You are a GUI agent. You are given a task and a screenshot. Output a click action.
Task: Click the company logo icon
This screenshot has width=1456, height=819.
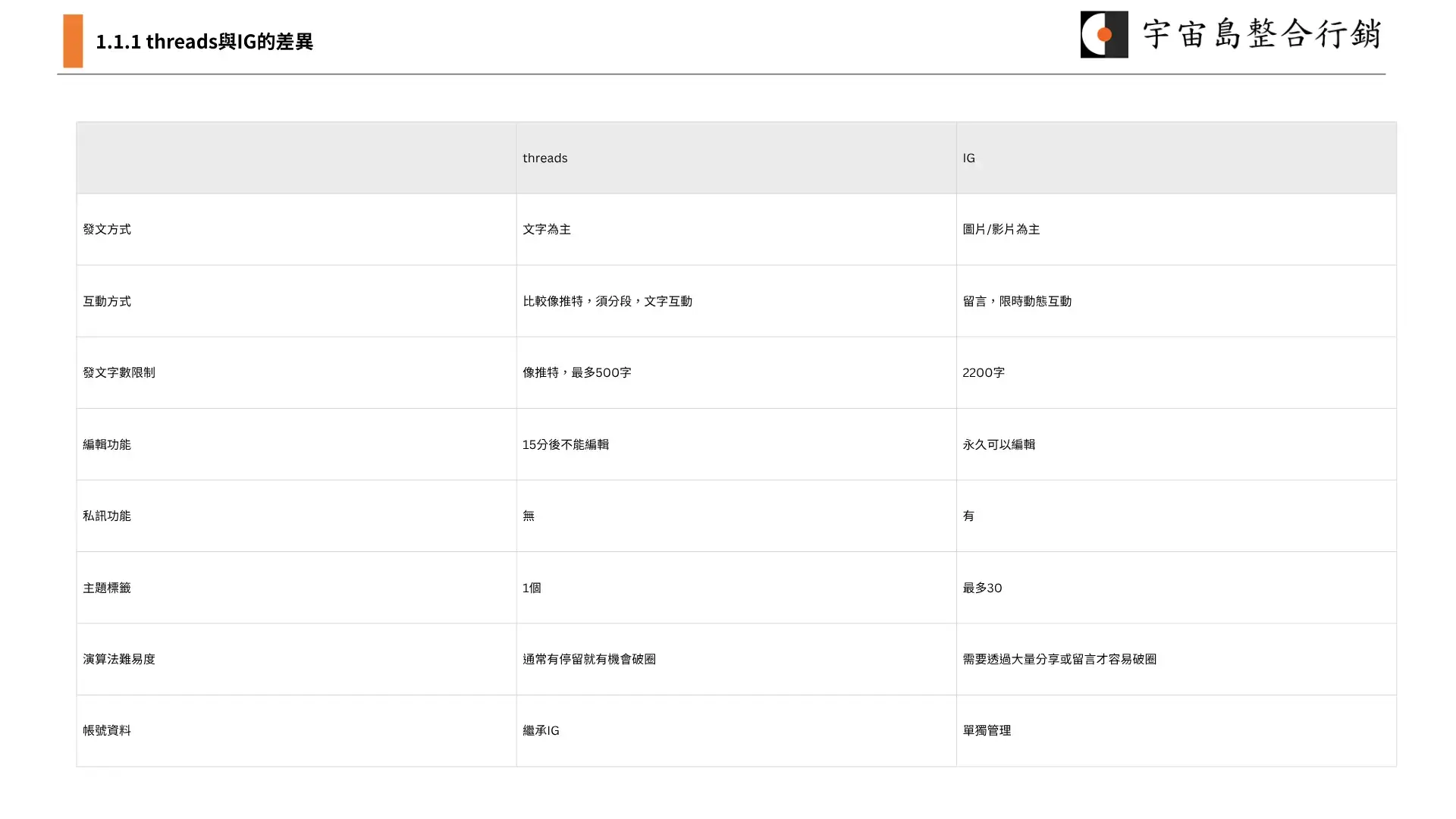coord(1103,34)
